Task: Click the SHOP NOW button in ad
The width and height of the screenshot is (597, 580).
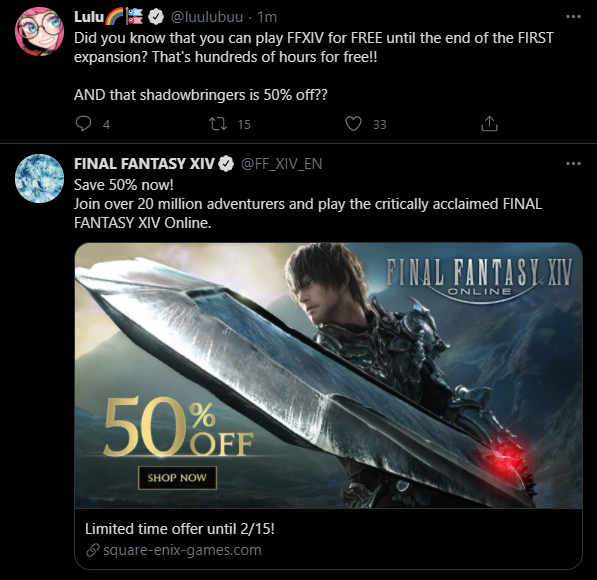Action: (177, 478)
